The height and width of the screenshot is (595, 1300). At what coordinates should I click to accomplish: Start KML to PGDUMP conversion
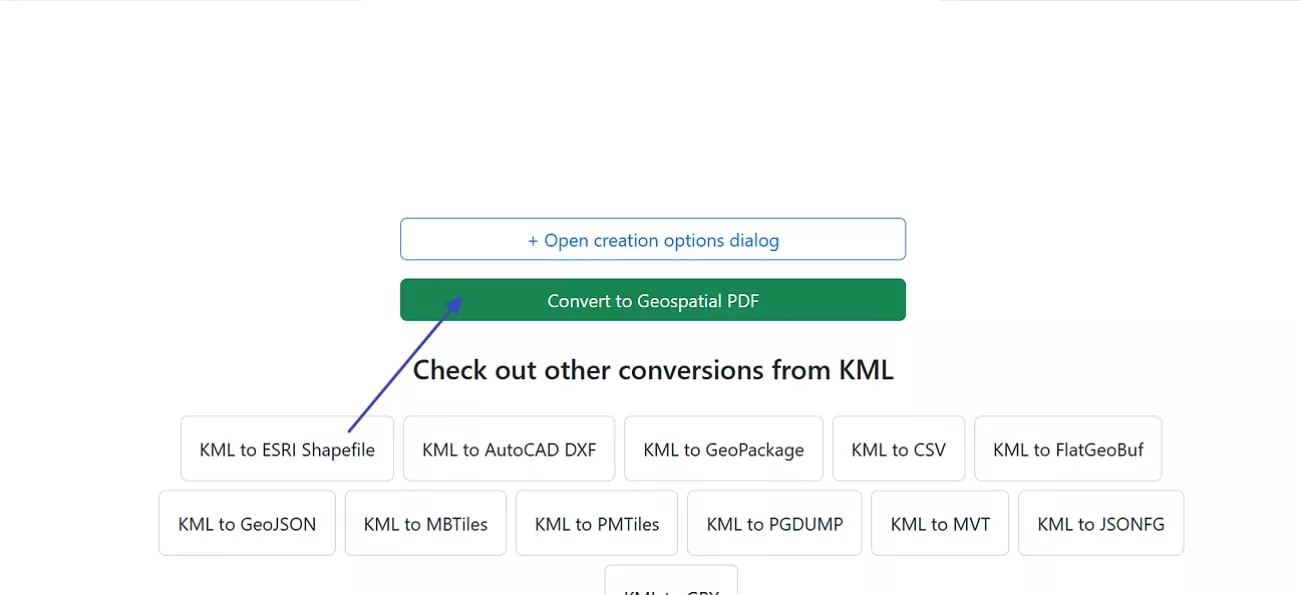774,522
